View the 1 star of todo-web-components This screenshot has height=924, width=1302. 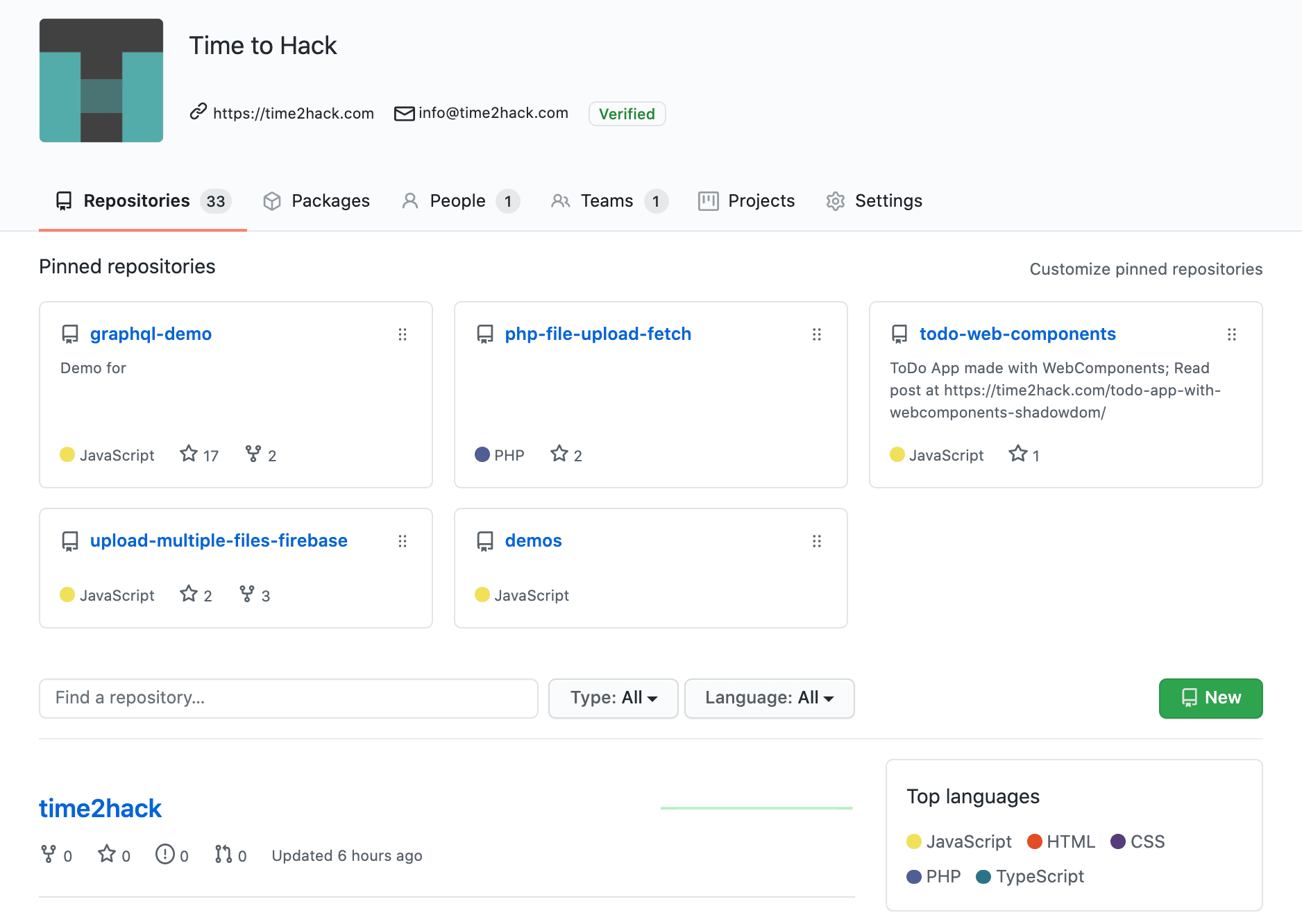[1024, 454]
